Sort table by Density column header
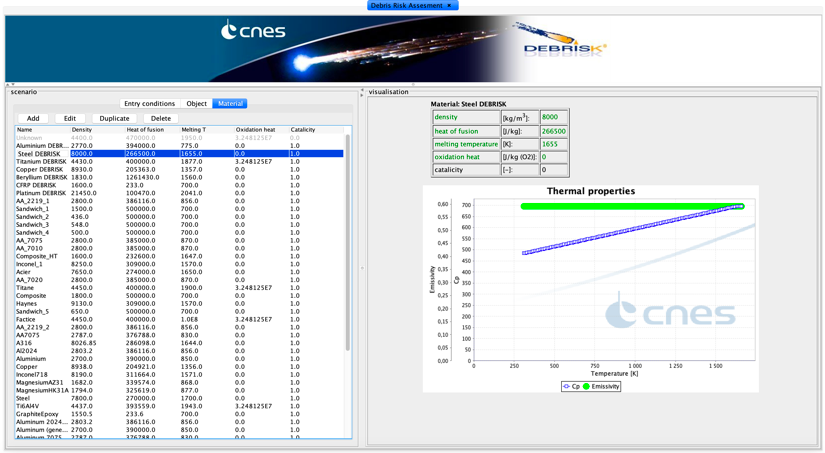Image resolution: width=825 pixels, height=453 pixels. [82, 130]
